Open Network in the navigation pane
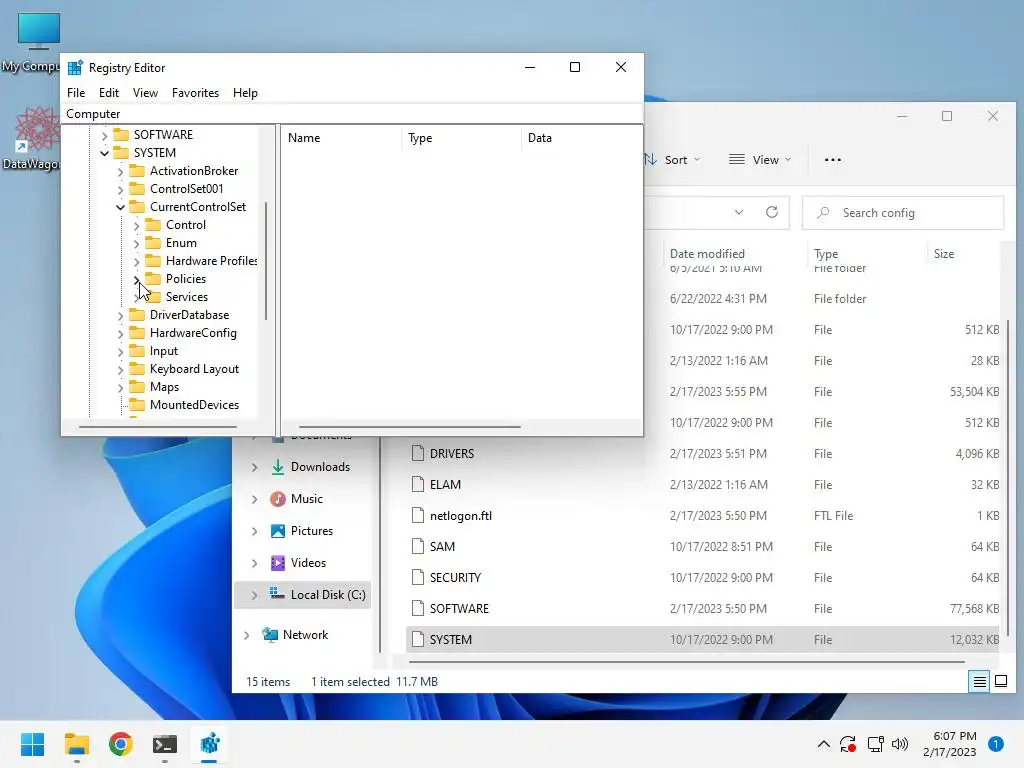The width and height of the screenshot is (1024, 768). 305,635
